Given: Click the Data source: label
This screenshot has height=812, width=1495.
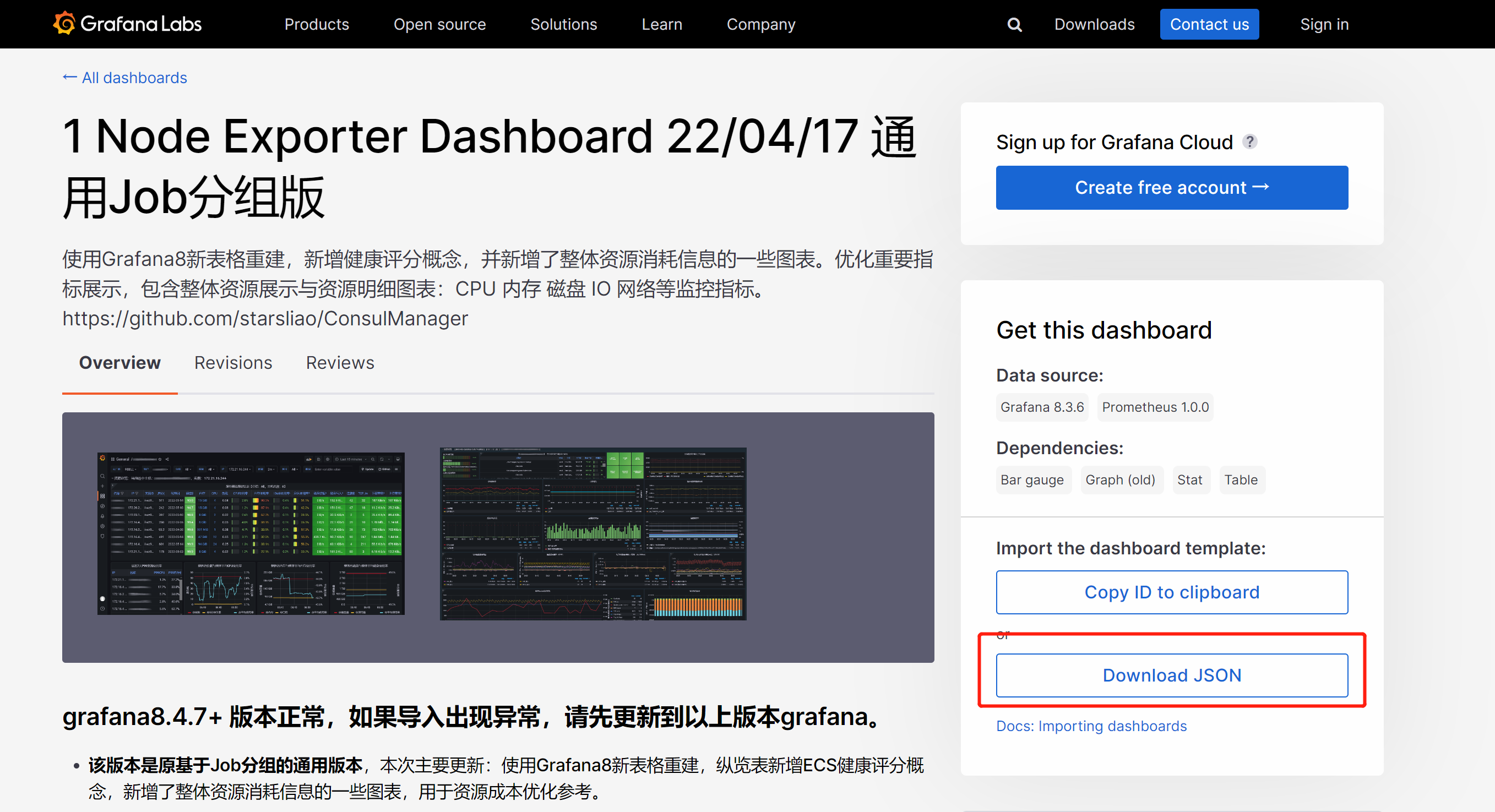Looking at the screenshot, I should 1050,375.
